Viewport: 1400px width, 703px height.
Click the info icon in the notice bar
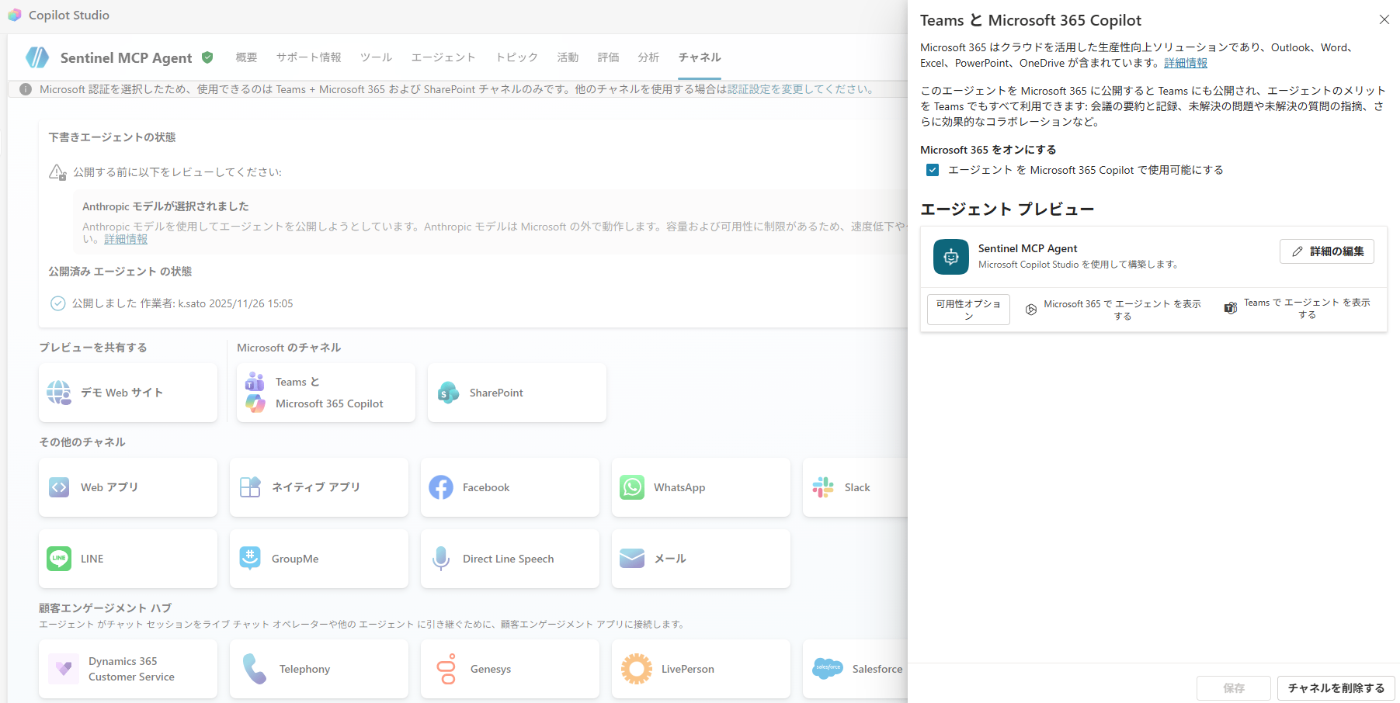click(x=25, y=89)
